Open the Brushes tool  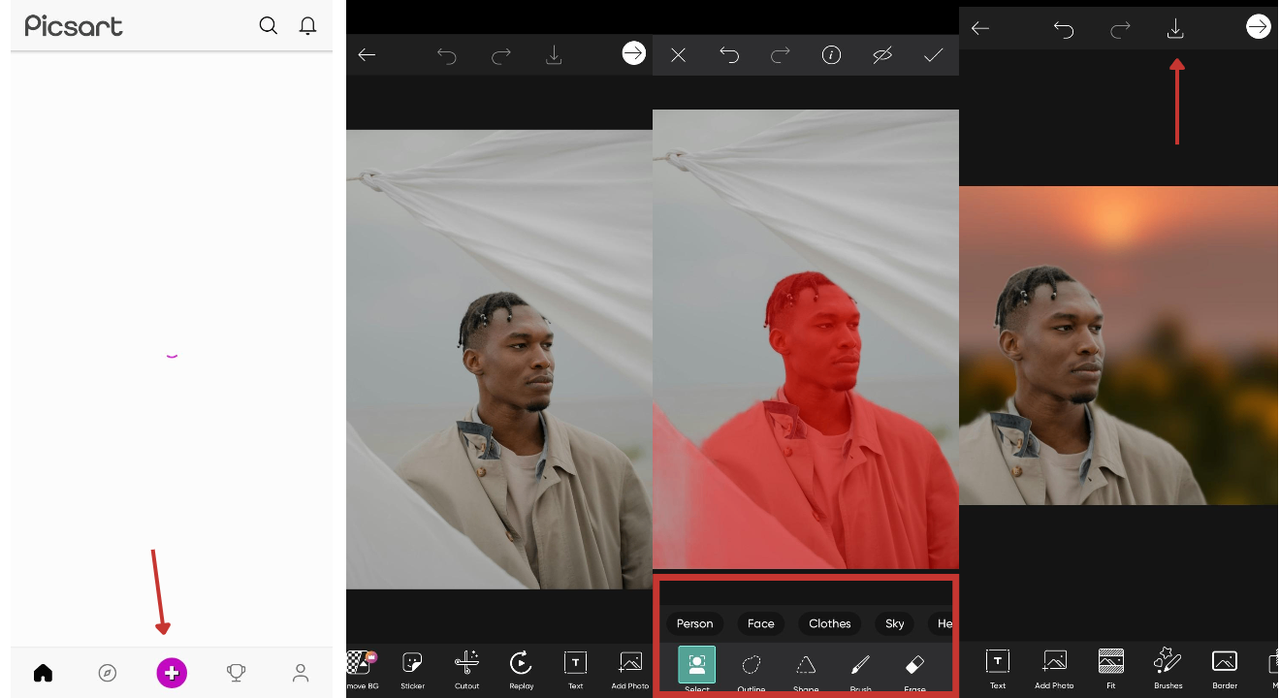click(1167, 668)
